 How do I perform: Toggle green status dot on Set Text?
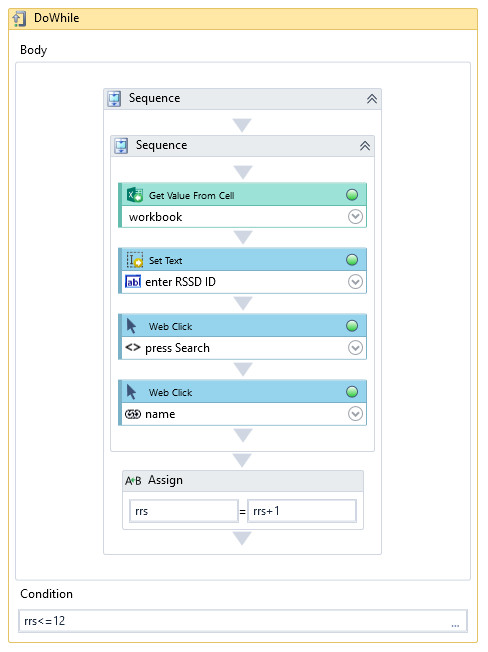352,260
